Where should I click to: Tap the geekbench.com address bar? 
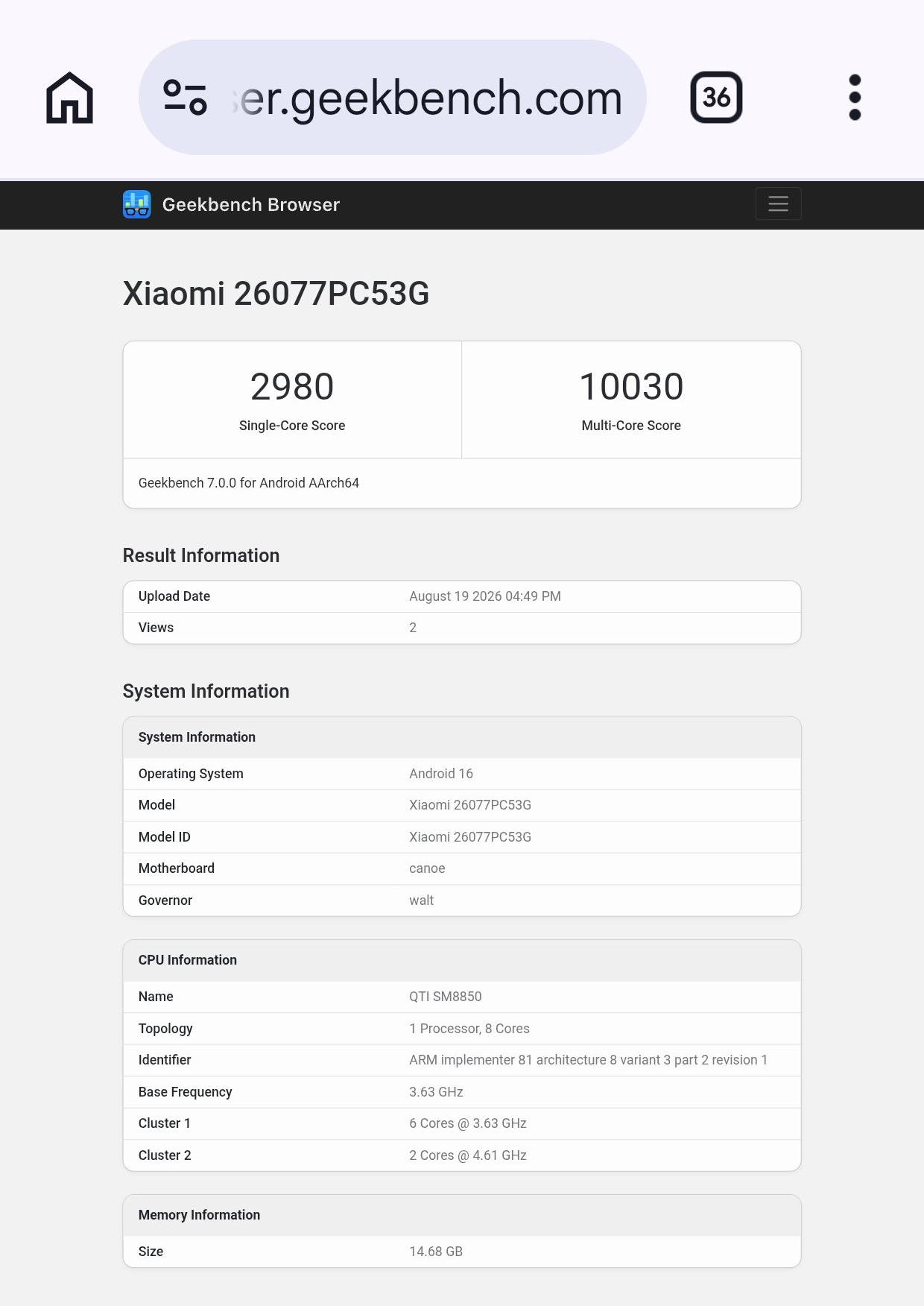(x=392, y=98)
